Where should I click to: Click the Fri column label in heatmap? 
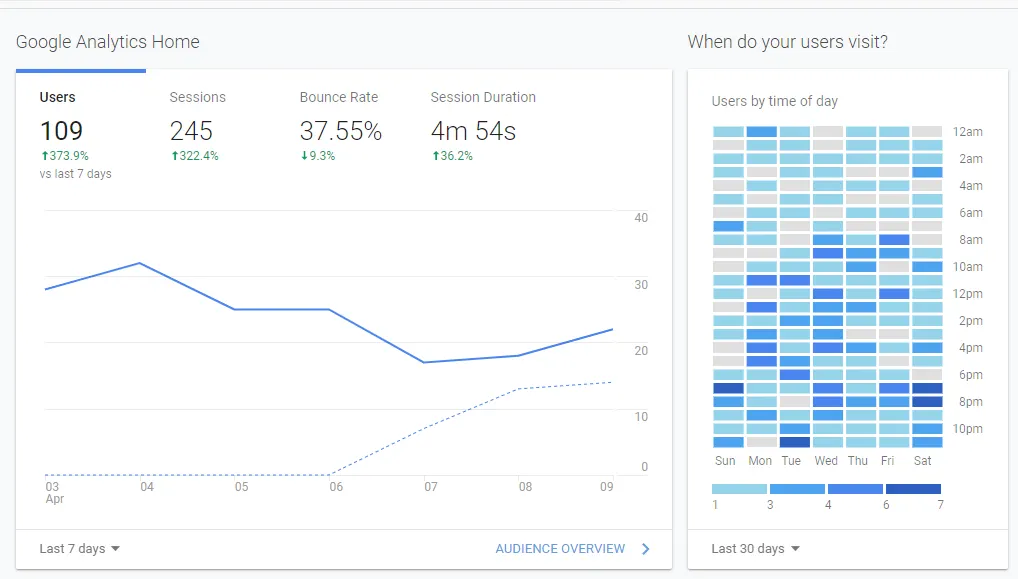(888, 461)
